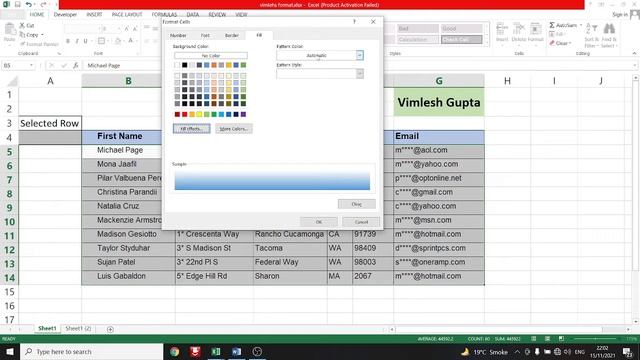
Task: Click the Copy icon in Clipboard group
Action: pos(22,35)
